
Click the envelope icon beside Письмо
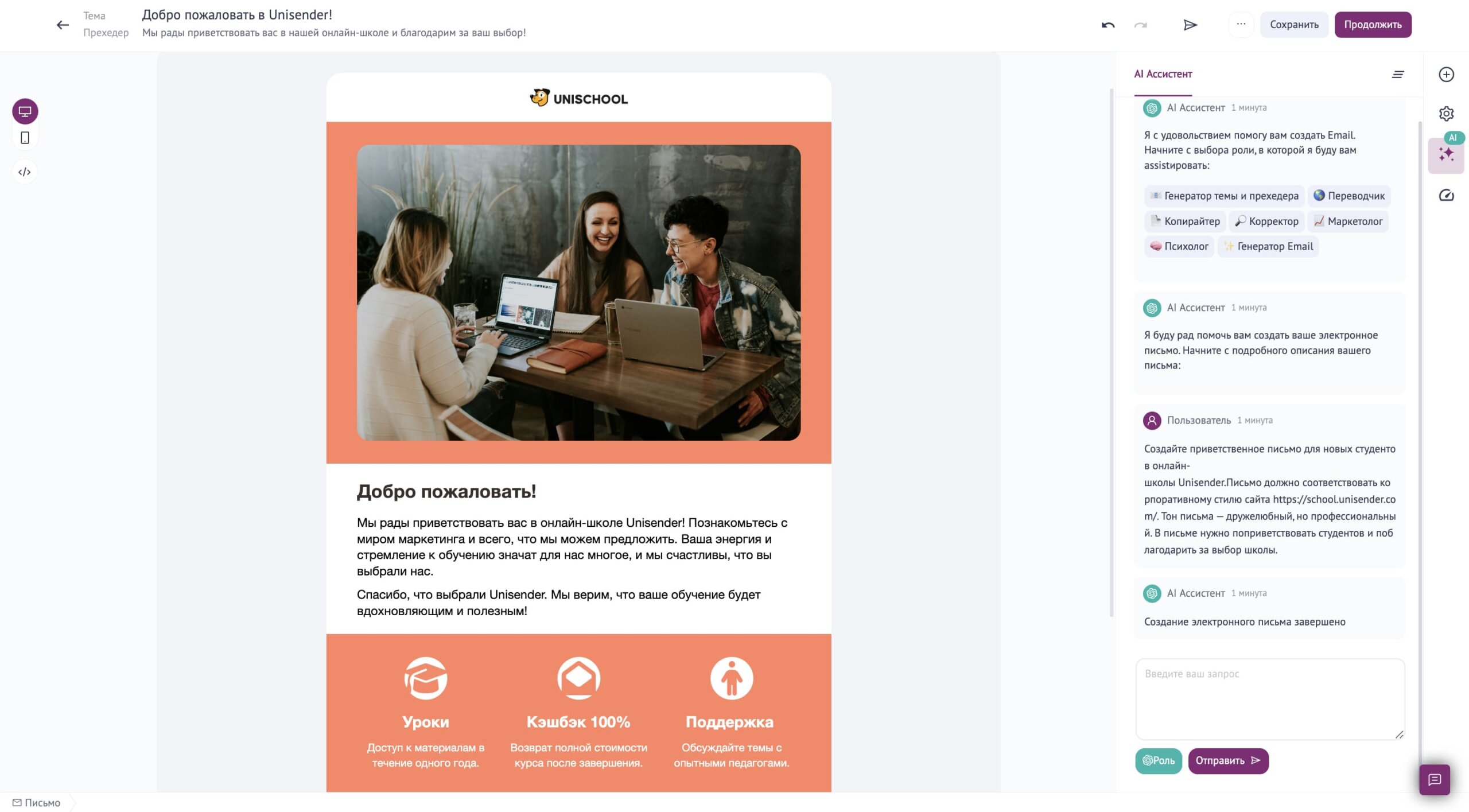click(17, 802)
